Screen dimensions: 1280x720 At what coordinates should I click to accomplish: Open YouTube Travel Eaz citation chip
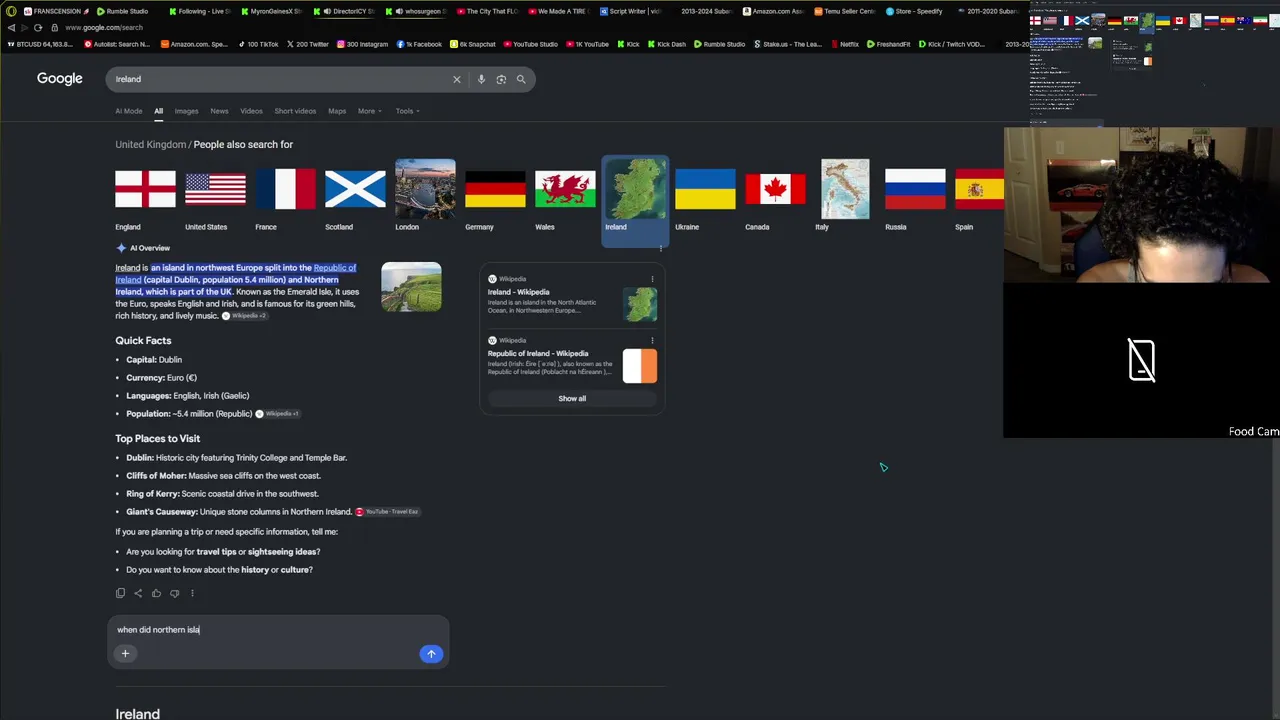(x=388, y=512)
